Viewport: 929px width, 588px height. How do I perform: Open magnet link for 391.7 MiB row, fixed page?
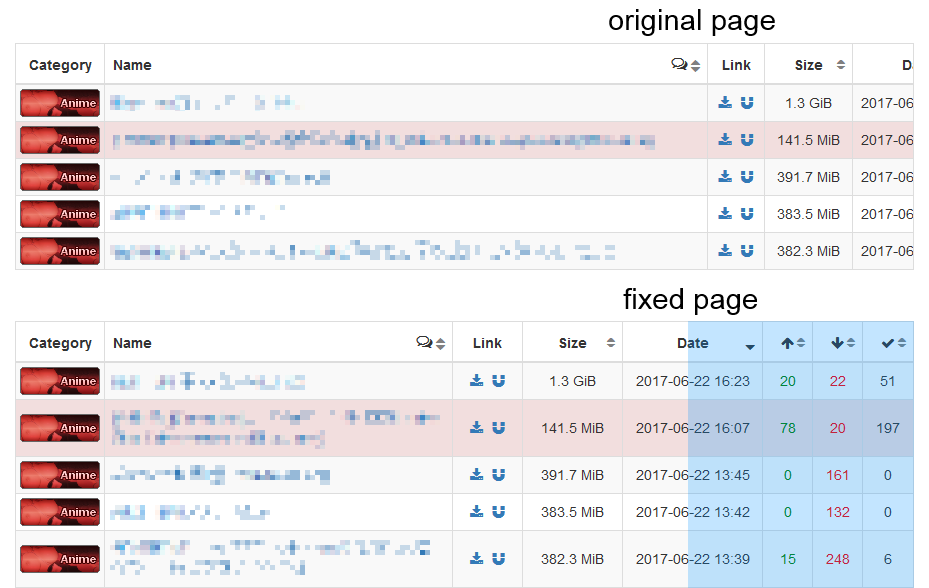(499, 474)
